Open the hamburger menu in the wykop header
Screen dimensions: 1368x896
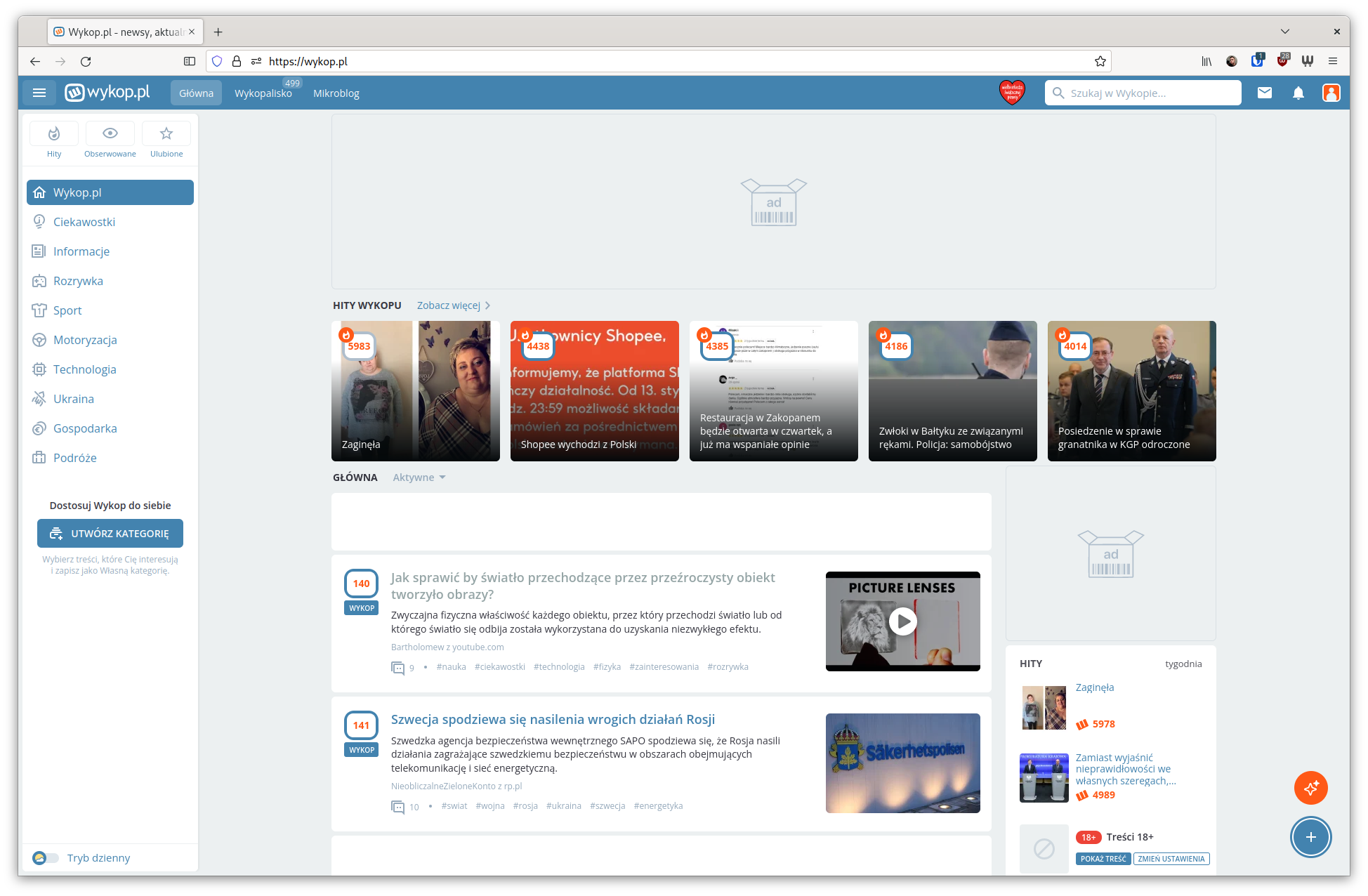point(39,93)
